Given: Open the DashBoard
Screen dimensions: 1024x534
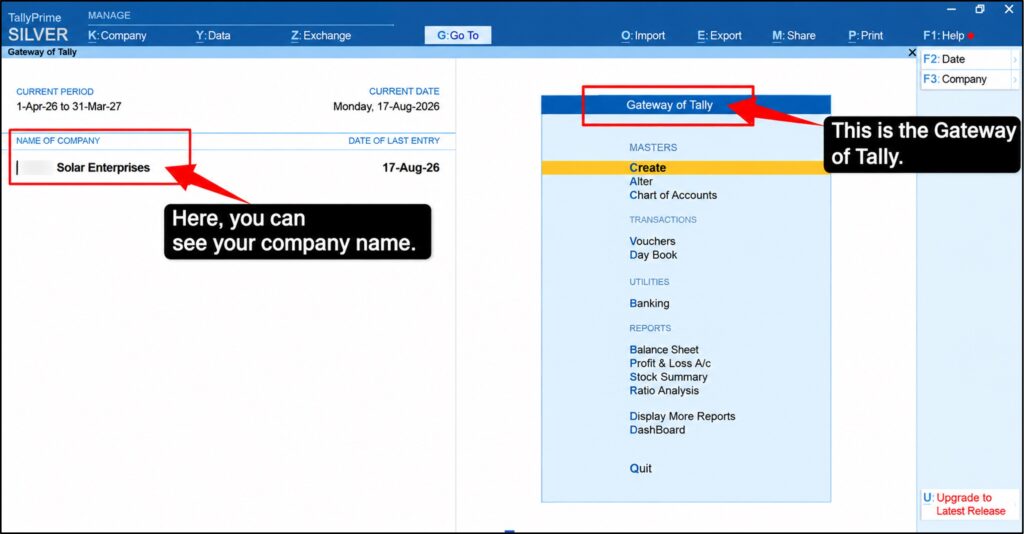Looking at the screenshot, I should tap(657, 430).
